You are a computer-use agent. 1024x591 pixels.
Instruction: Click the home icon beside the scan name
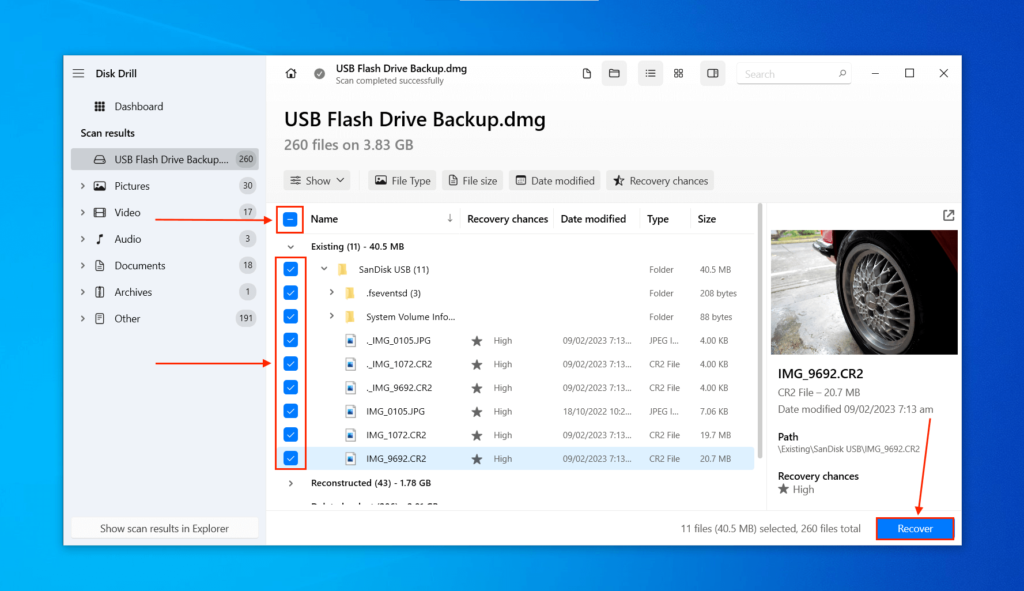point(290,73)
